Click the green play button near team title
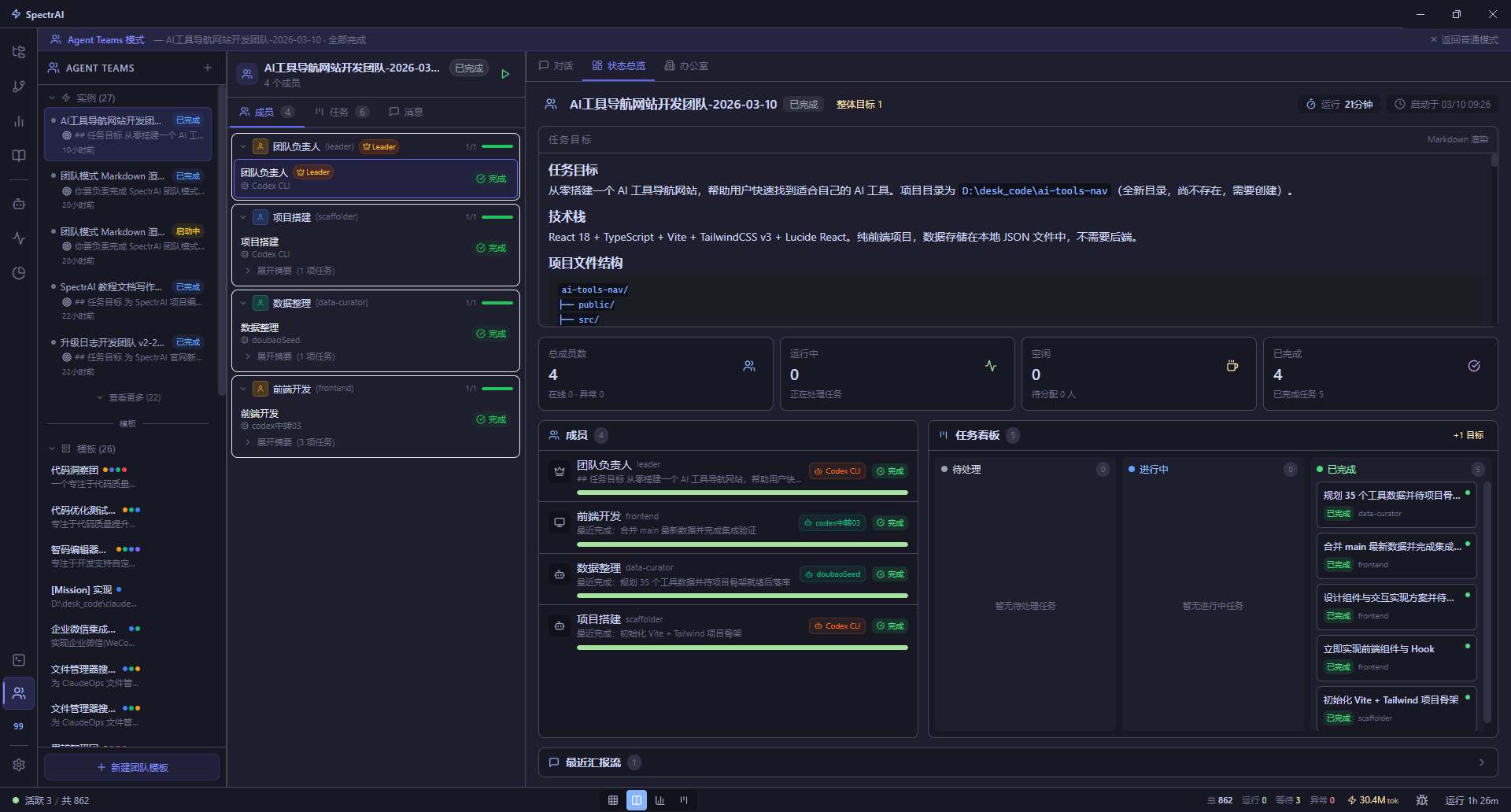1511x812 pixels. (x=505, y=74)
